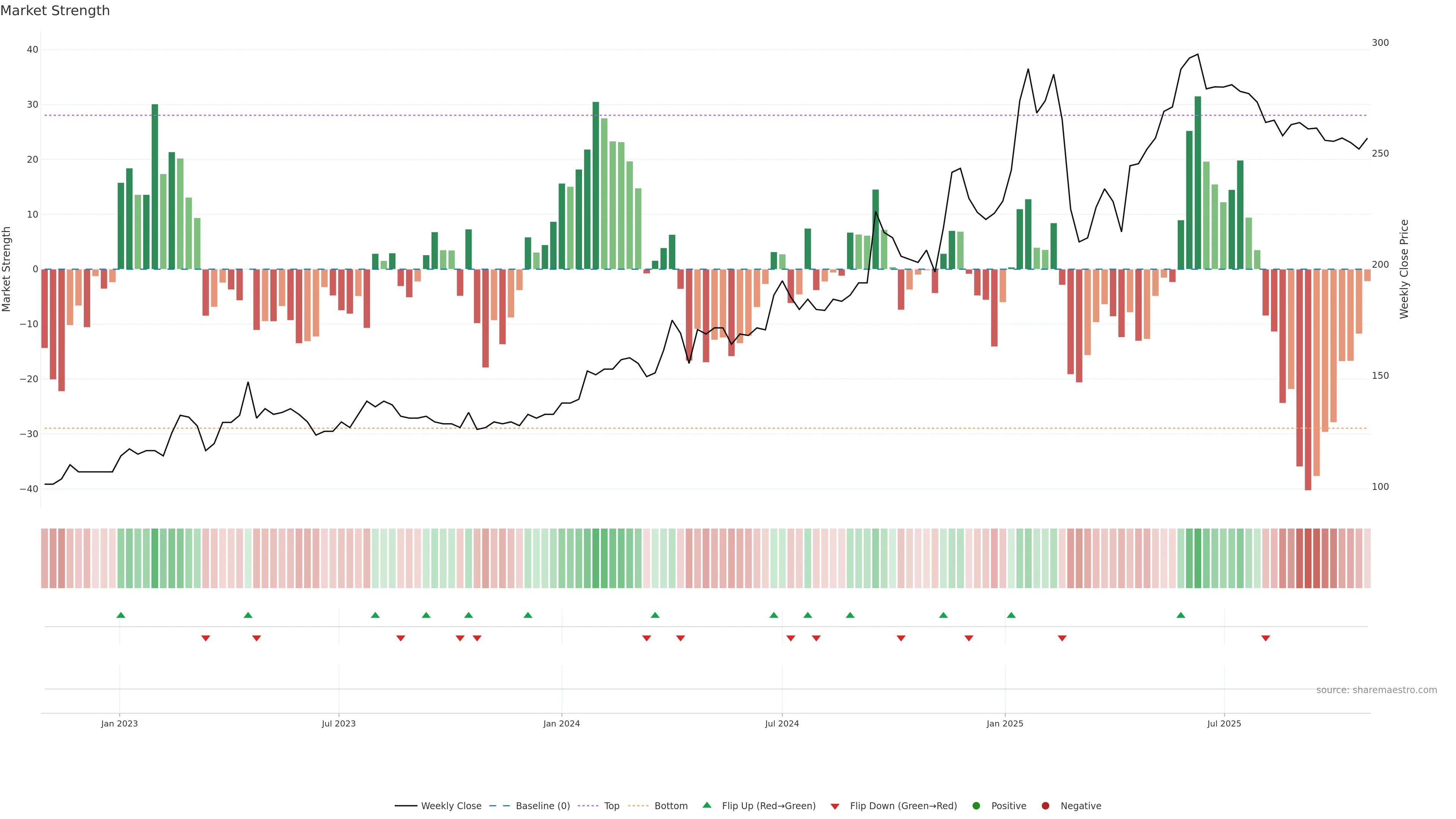This screenshot has width=1456, height=819.
Task: Click the source: sharemaestro.com text
Action: (x=1376, y=690)
